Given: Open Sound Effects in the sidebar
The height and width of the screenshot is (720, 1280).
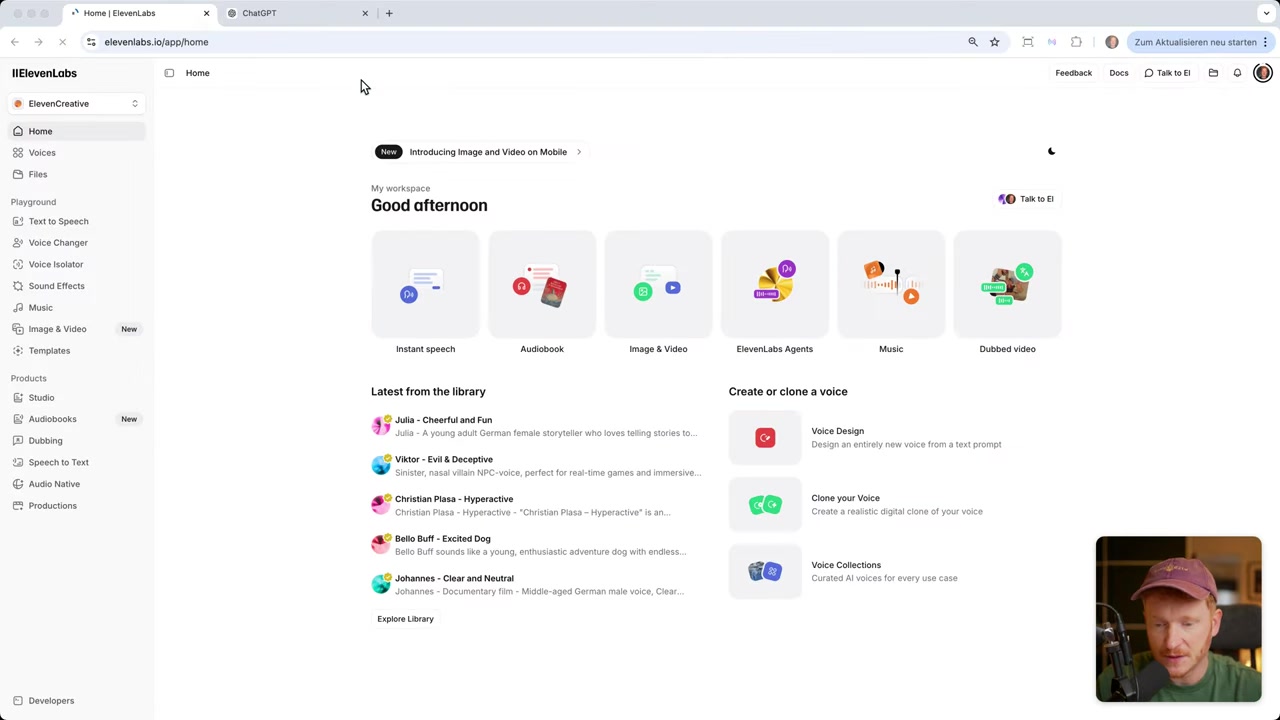Looking at the screenshot, I should tap(76, 286).
